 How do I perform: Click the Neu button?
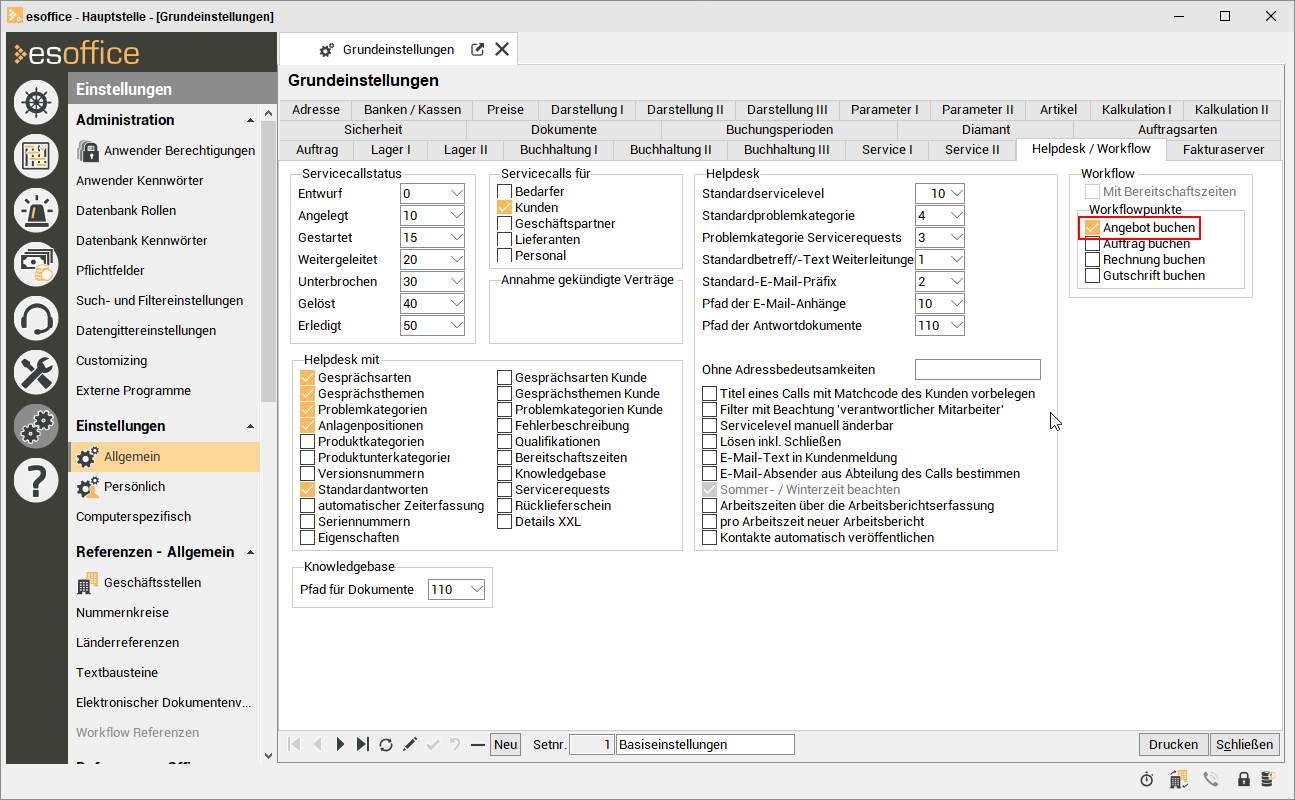coord(506,745)
